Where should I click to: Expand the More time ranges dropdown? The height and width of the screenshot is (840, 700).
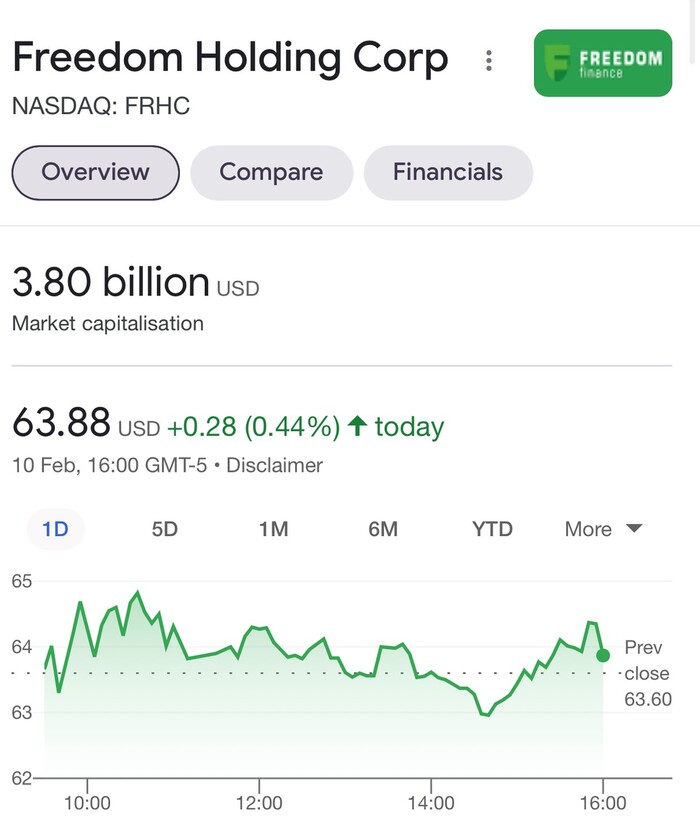coord(603,529)
